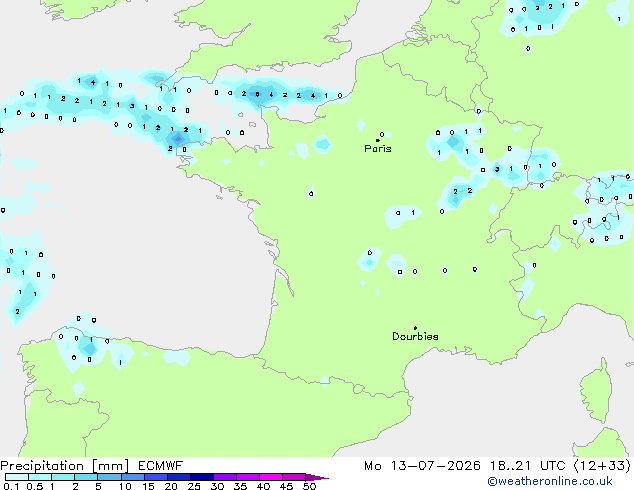Click the legend value label '0.1'

coord(11,486)
